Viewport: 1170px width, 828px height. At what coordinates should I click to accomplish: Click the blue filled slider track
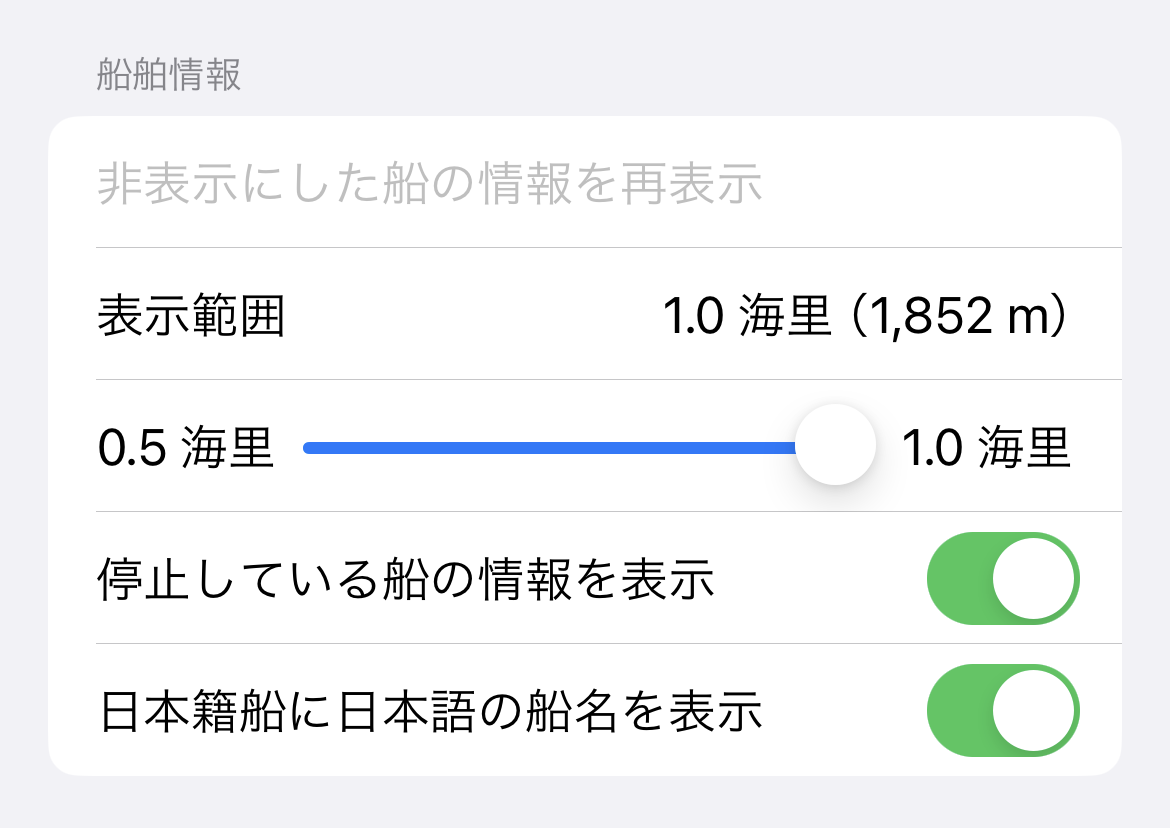click(550, 447)
